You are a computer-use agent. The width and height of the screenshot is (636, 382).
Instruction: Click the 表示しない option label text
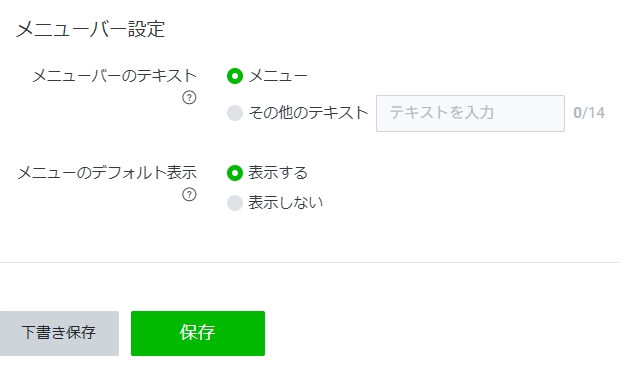(286, 203)
